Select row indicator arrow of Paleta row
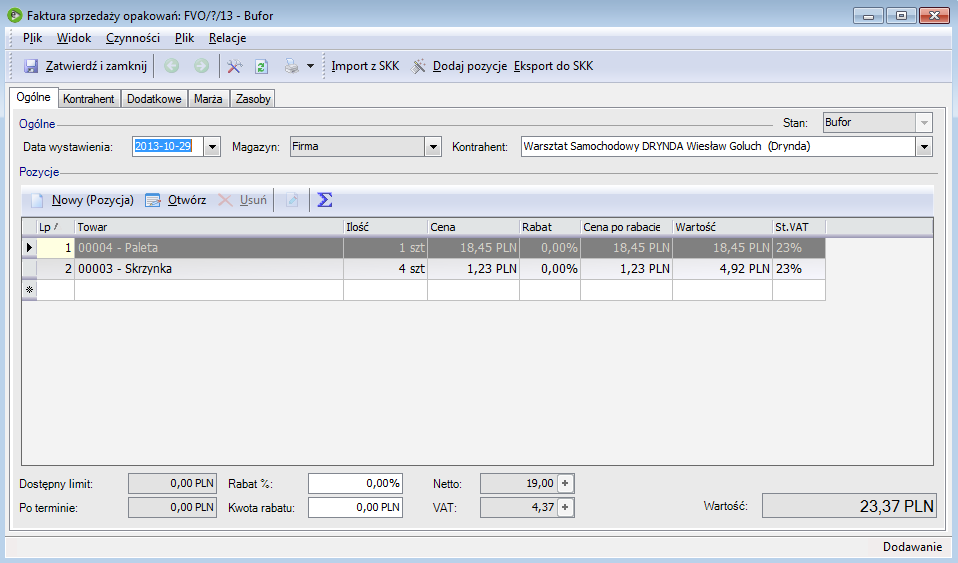Image resolution: width=958 pixels, height=563 pixels. (29, 248)
